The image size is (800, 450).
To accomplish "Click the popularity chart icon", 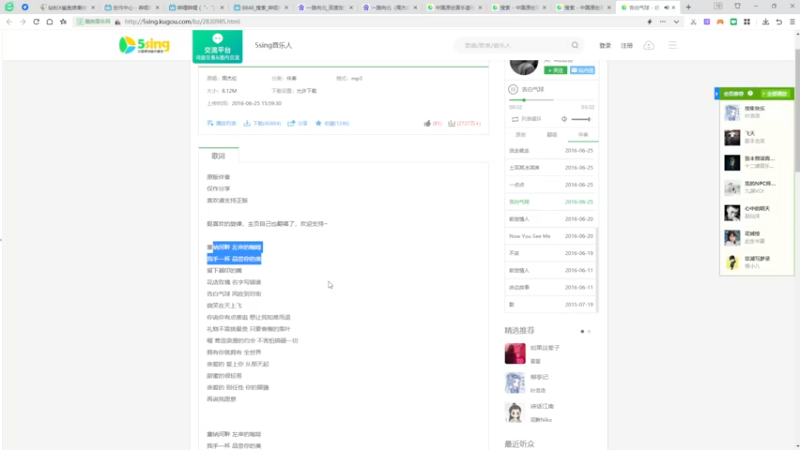I will point(452,123).
